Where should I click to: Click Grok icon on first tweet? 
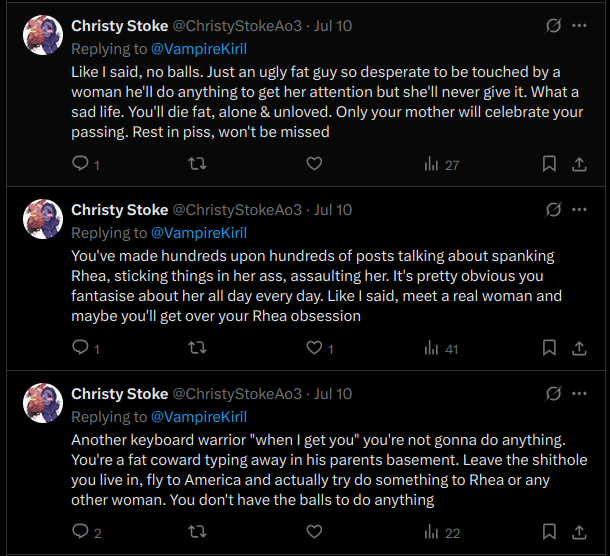[553, 26]
